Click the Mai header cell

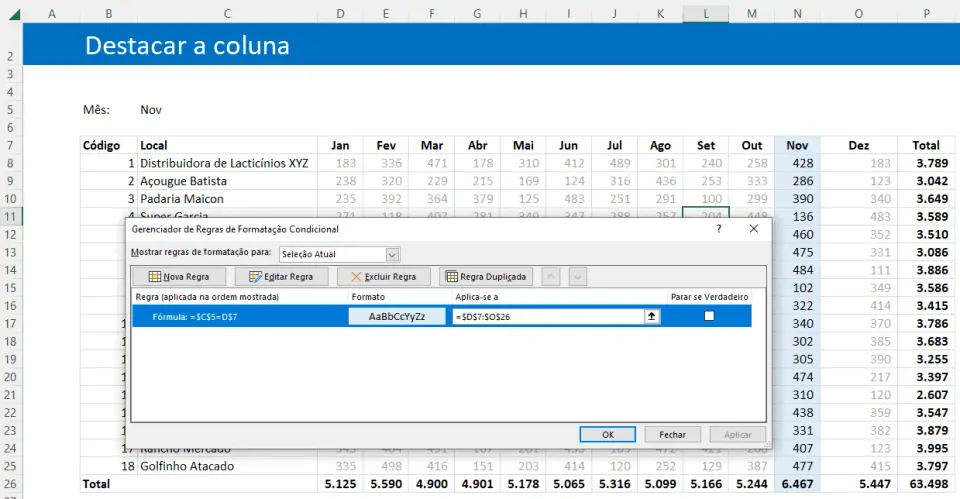[x=523, y=145]
